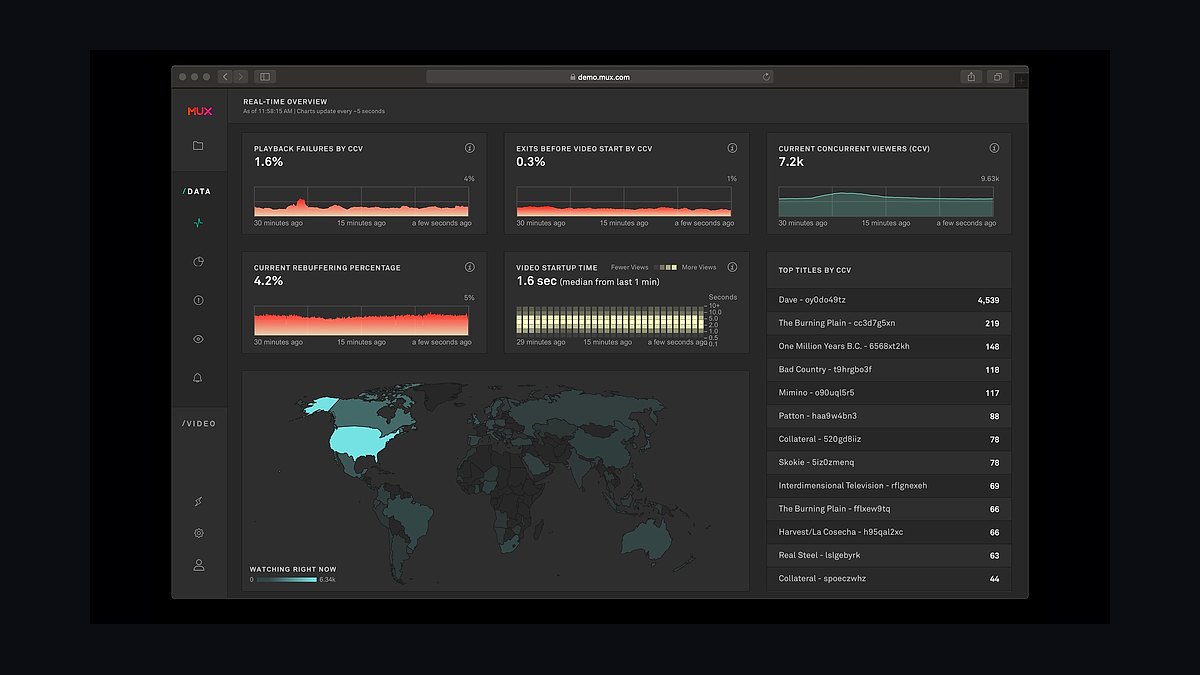Click the 7.2k concurrent viewers value
Image resolution: width=1200 pixels, height=675 pixels.
(791, 161)
